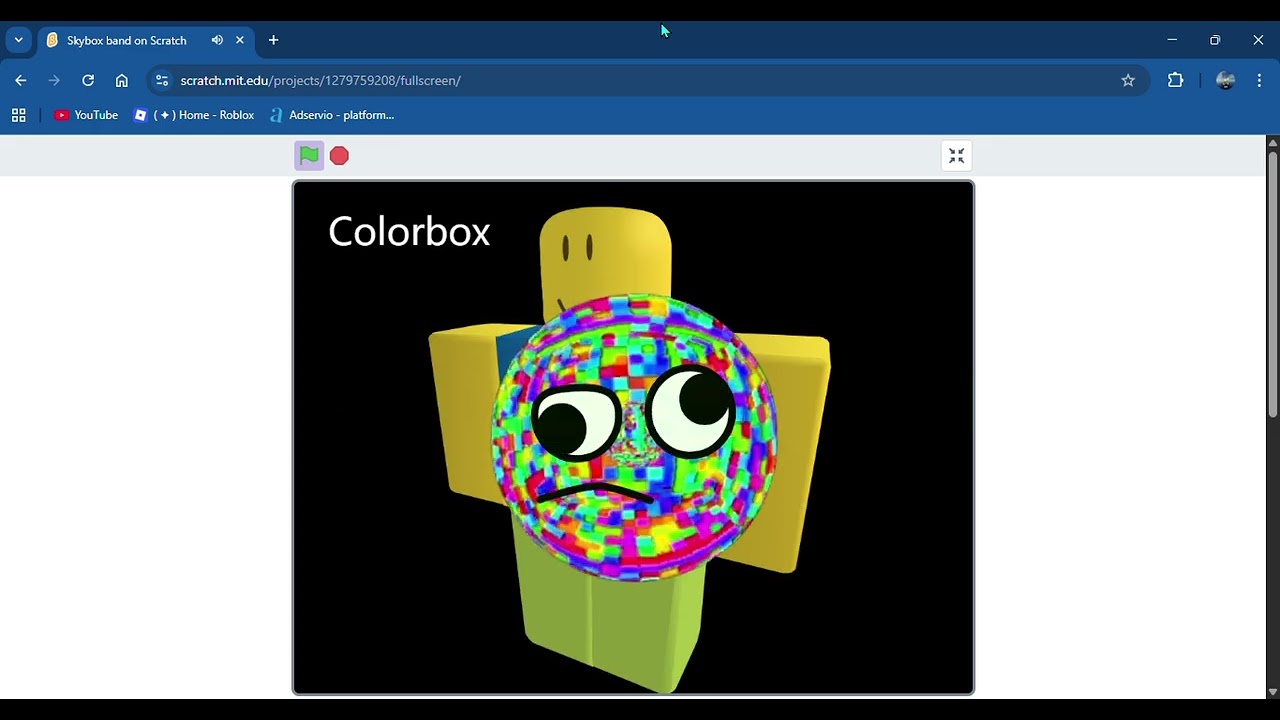Open the Adservio platform bookmark
Screen dimensions: 1280x720
(332, 115)
